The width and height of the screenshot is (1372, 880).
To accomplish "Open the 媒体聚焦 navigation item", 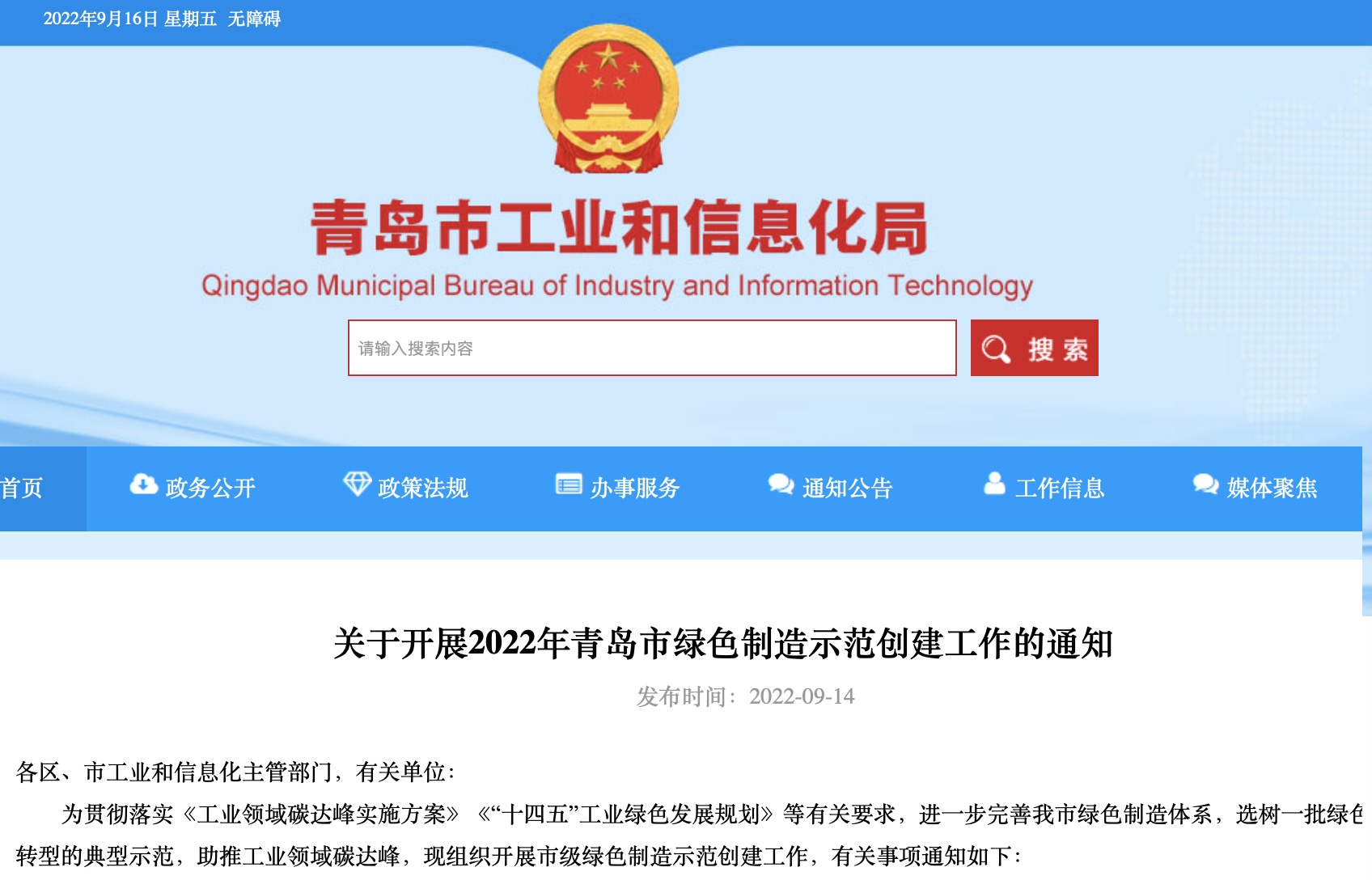I will 1272,488.
